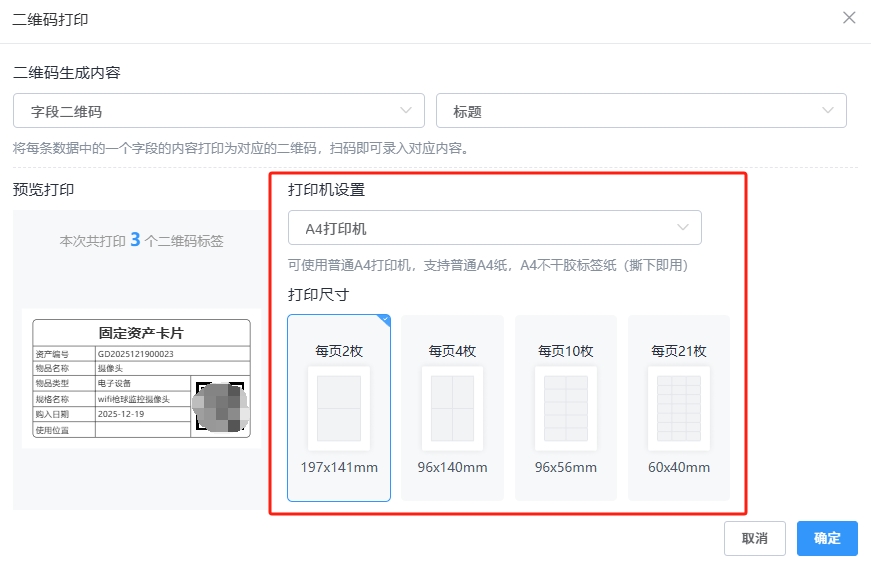Close the 二维码打印 dialog with X
This screenshot has height=563, width=871.
click(849, 18)
